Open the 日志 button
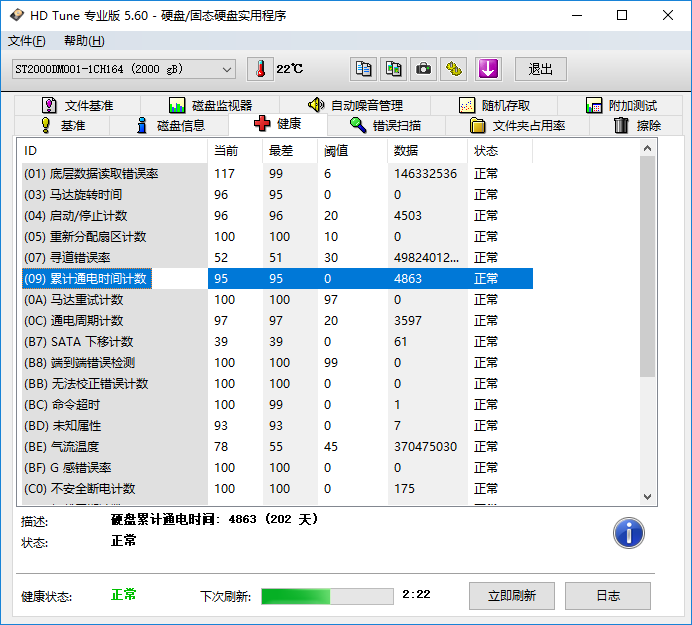692x625 pixels. 608,596
